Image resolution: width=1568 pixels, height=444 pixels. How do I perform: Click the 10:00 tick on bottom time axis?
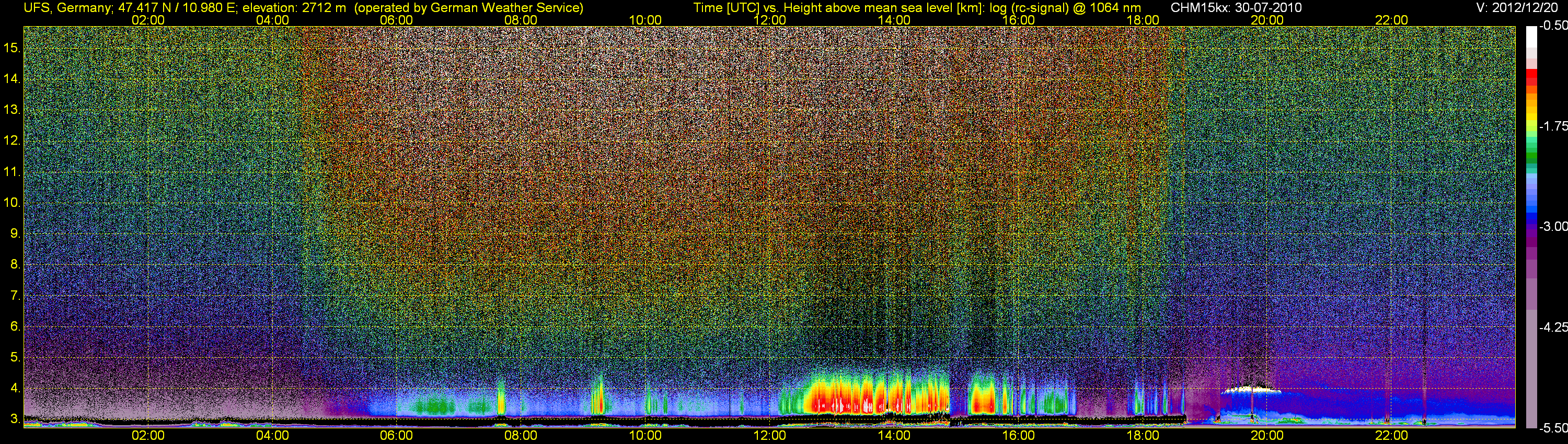[x=645, y=436]
